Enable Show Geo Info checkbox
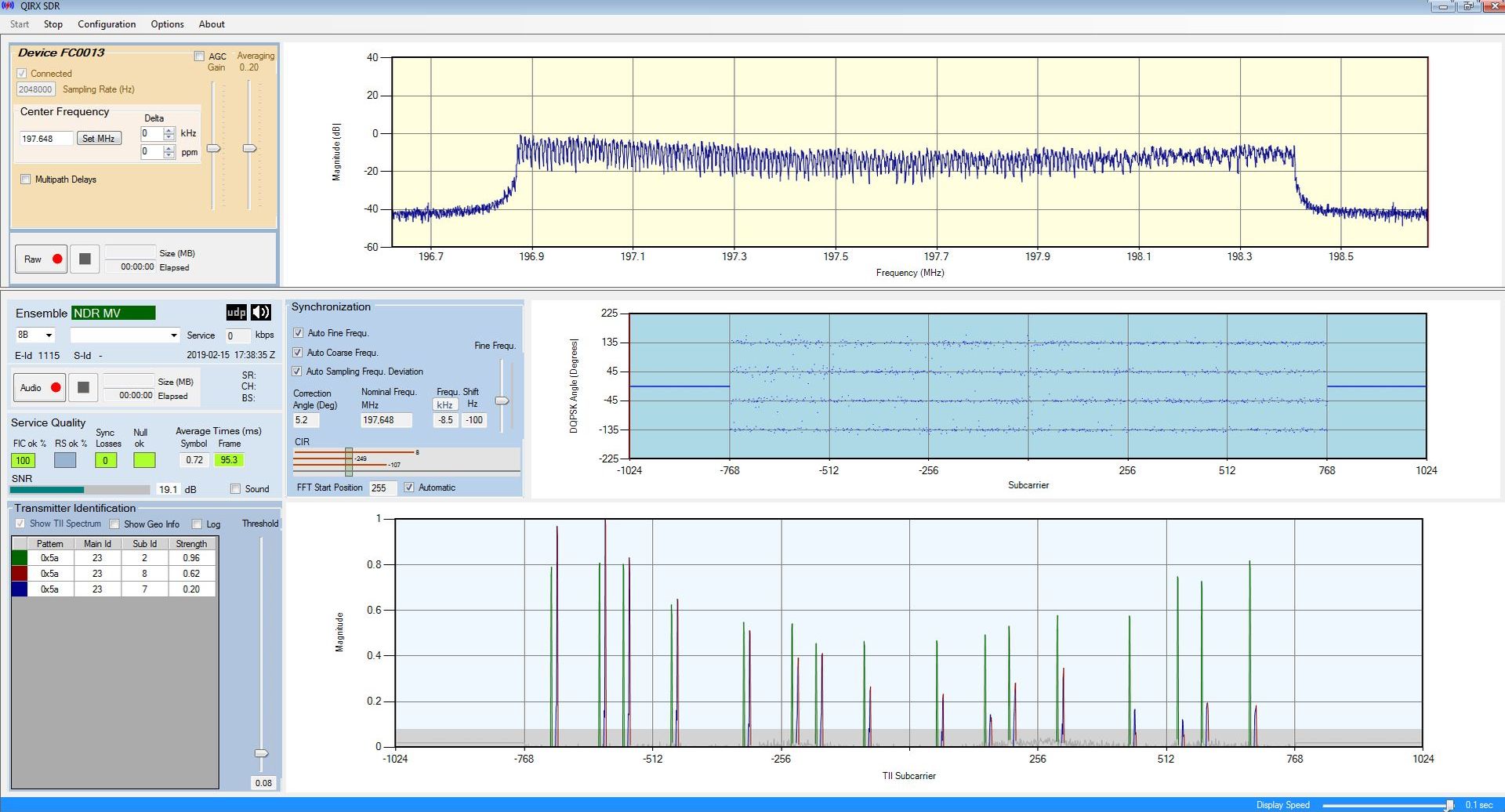Image resolution: width=1505 pixels, height=812 pixels. 115,524
